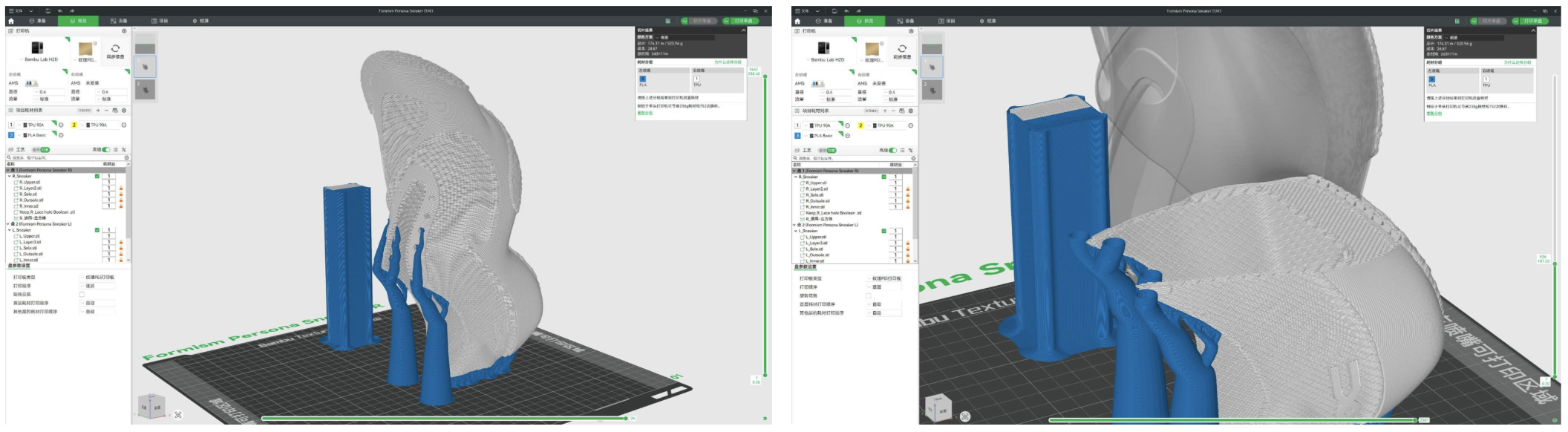
Task: Select plate 2 thumbnail in left window
Action: coord(146,90)
